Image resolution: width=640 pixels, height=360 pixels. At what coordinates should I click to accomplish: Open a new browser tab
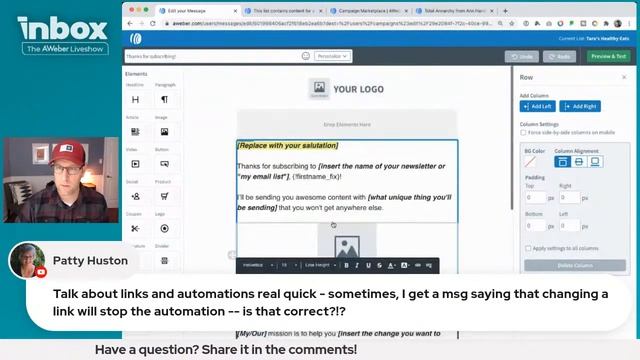click(505, 11)
